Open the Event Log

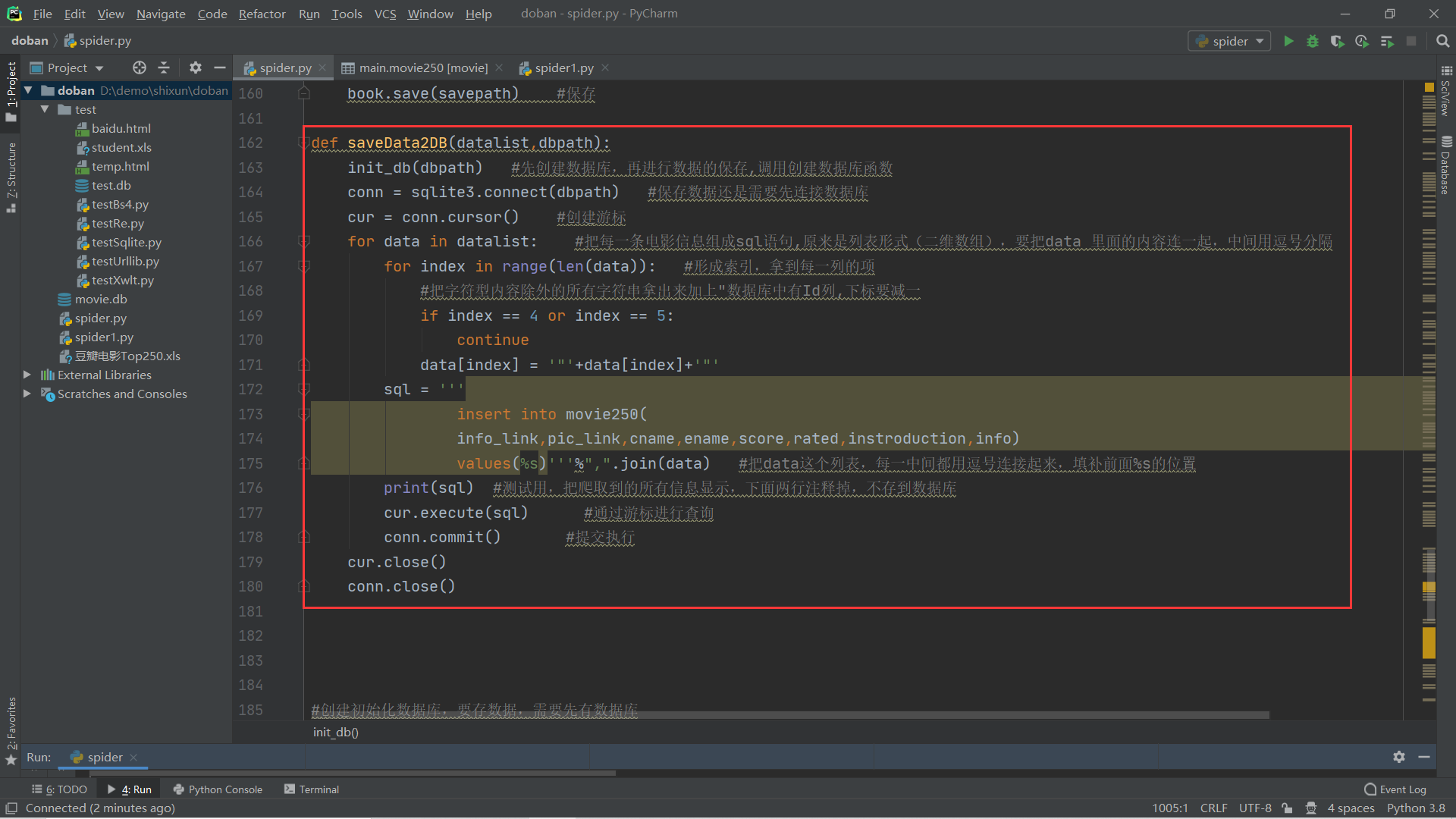[x=1401, y=789]
